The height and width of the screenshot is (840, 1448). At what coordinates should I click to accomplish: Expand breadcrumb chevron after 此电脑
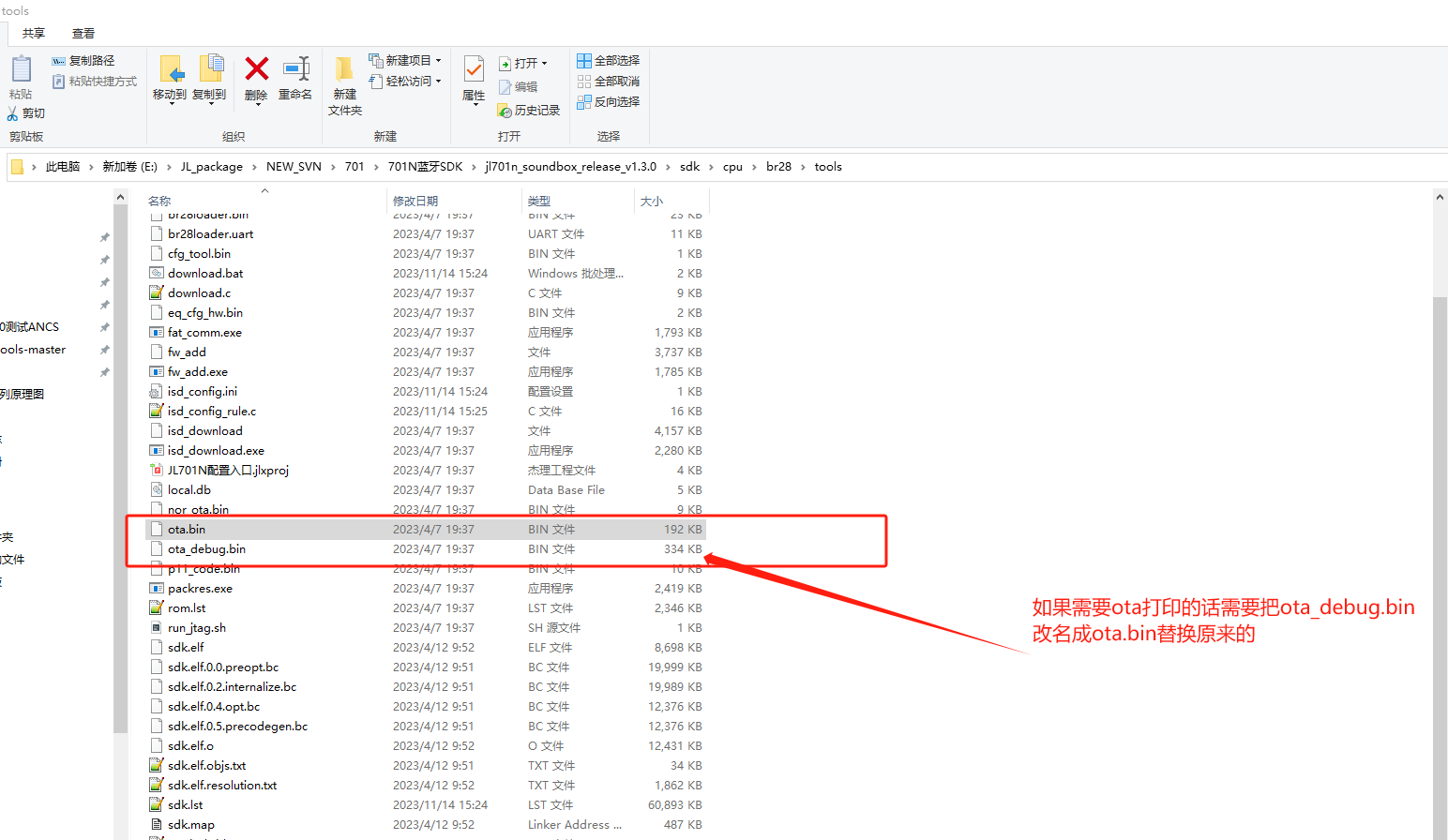coord(91,167)
